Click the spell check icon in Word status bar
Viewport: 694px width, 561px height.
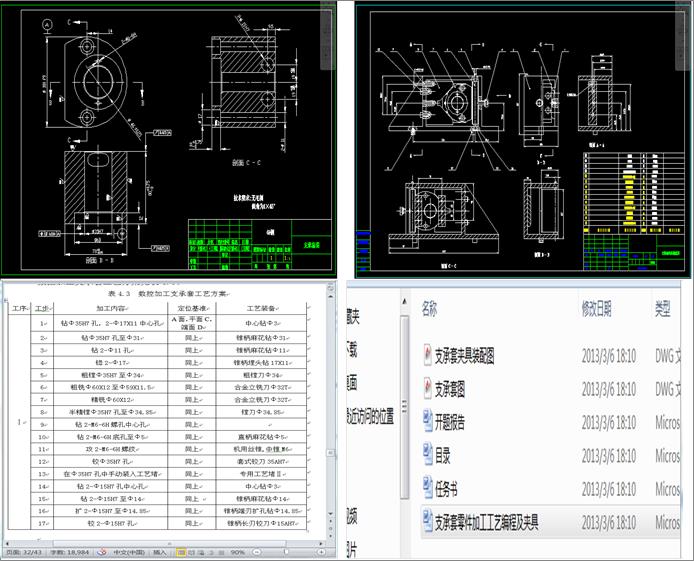tap(101, 551)
